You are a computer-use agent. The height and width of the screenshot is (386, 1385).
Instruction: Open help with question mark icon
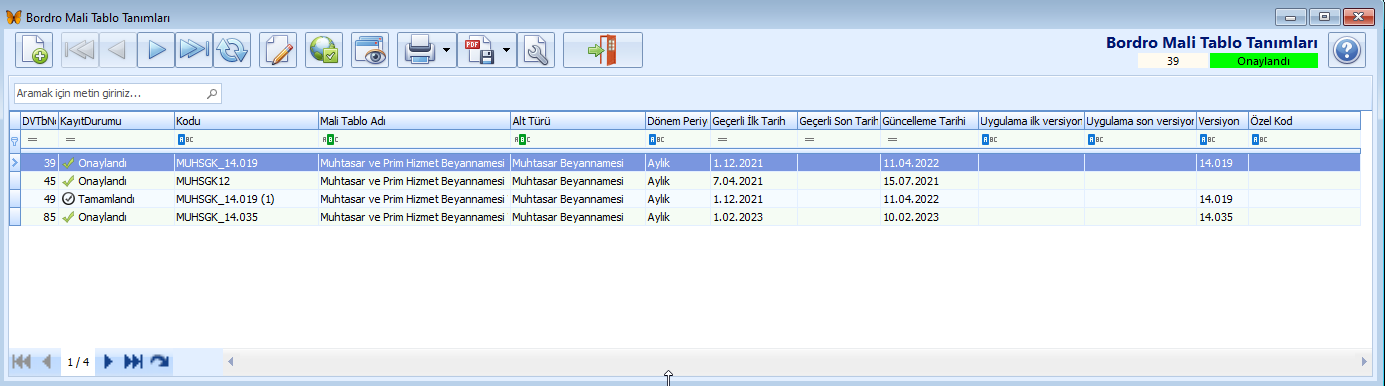tap(1347, 50)
